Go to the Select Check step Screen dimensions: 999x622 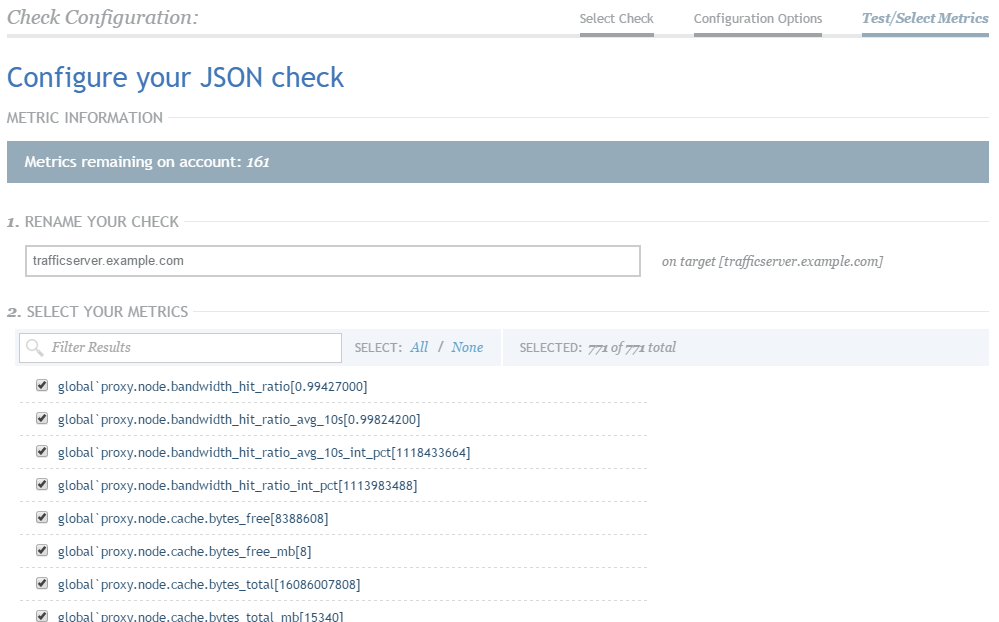pyautogui.click(x=616, y=19)
